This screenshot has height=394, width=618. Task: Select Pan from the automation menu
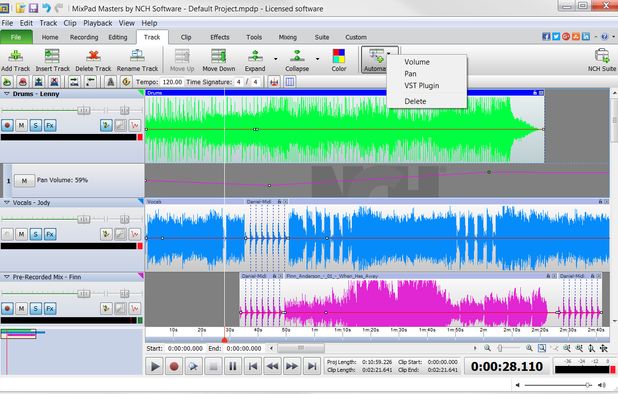410,74
